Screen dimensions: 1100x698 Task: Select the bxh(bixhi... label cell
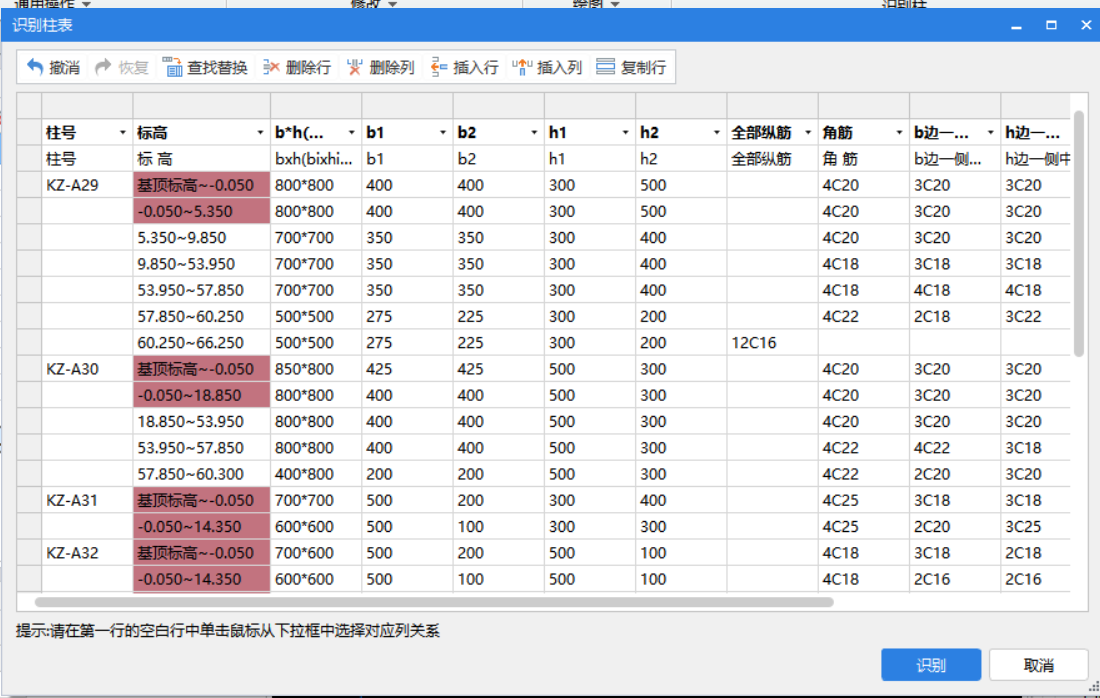coord(316,159)
